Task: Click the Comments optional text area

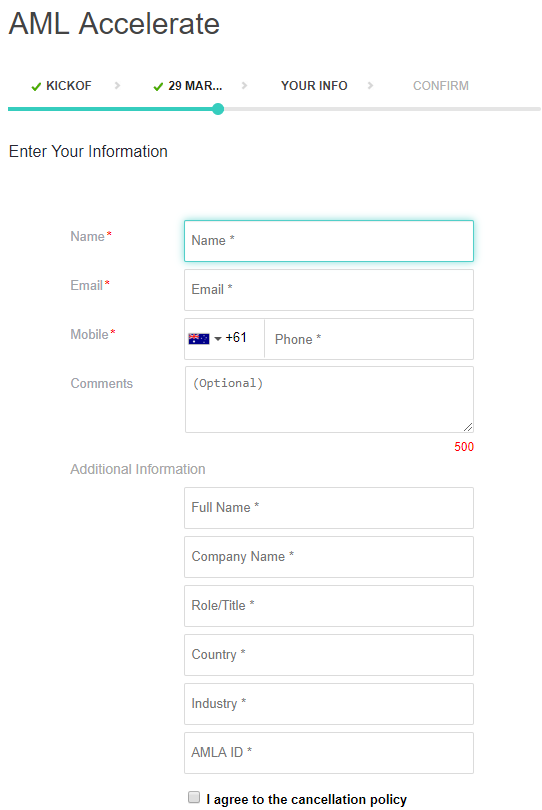Action: click(329, 399)
